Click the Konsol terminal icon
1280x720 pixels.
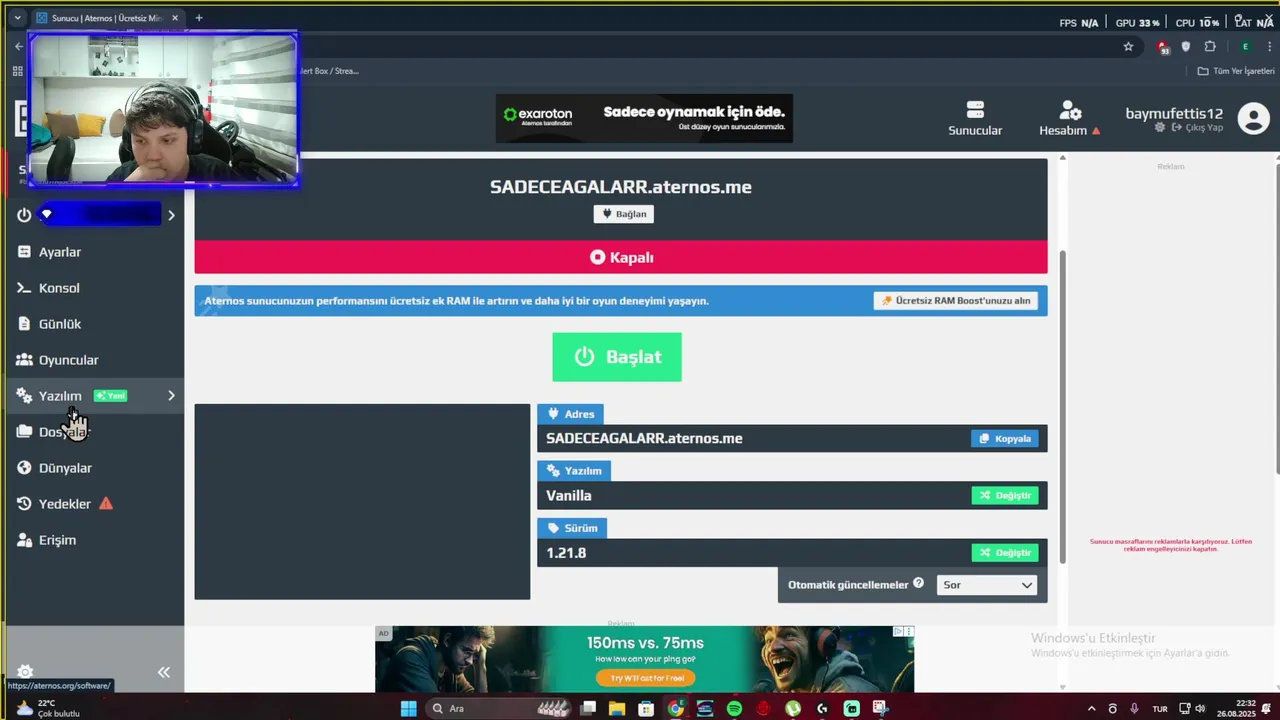coord(24,288)
